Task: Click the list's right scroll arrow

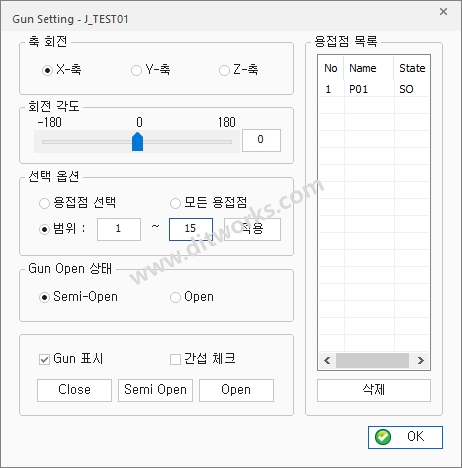Action: click(421, 360)
